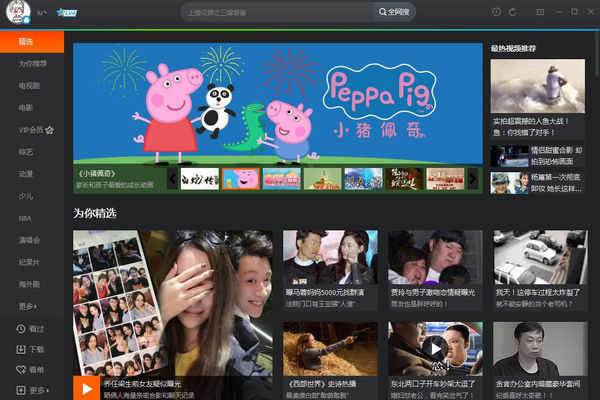Open 下载 downloads icon

(21, 349)
